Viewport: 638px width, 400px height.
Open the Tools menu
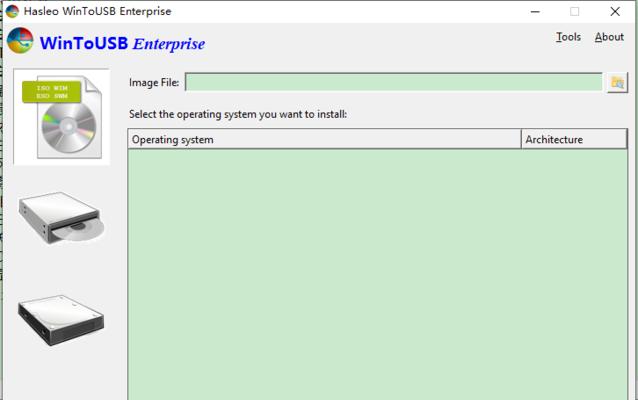[x=568, y=37]
